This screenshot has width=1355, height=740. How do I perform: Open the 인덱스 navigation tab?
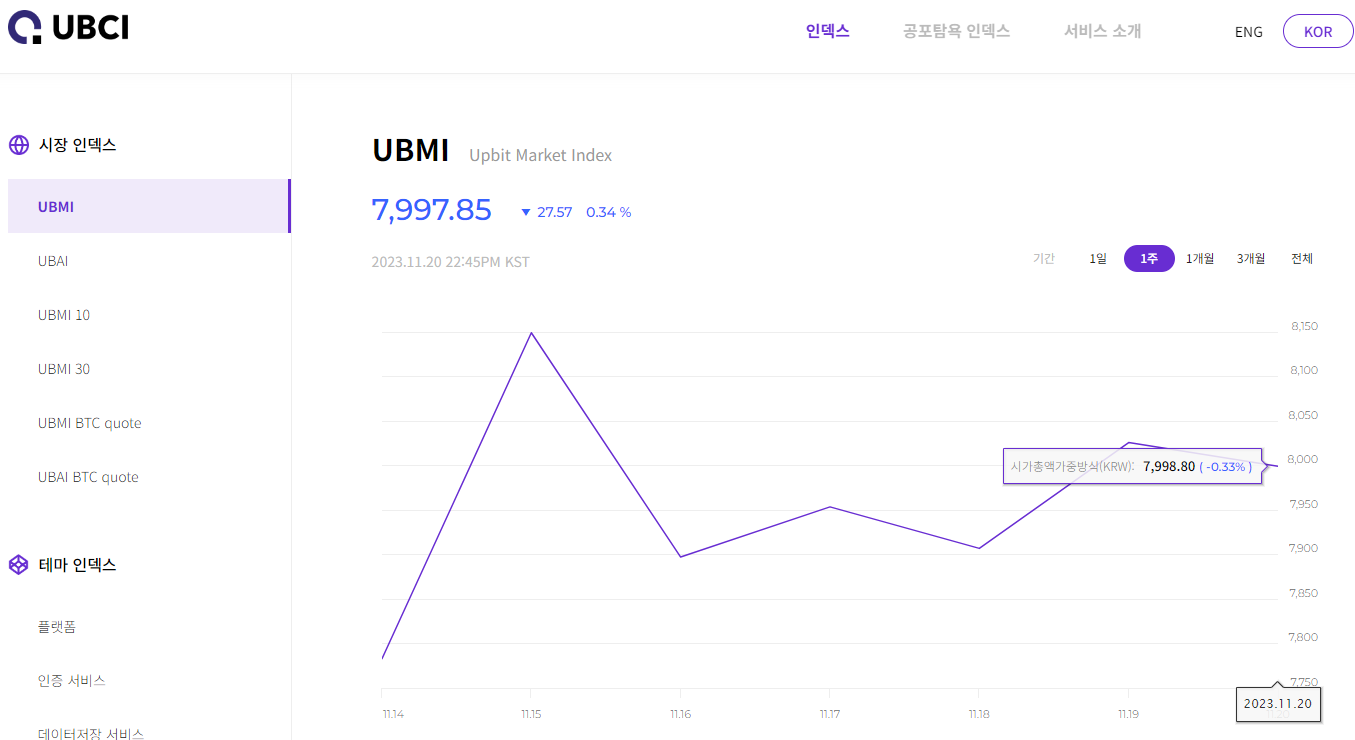828,31
